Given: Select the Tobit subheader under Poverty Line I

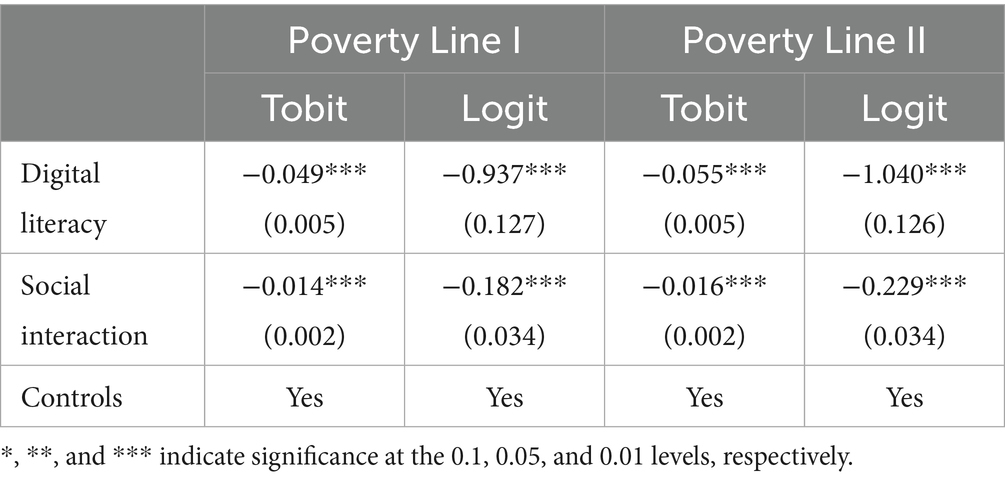Looking at the screenshot, I should tap(305, 107).
